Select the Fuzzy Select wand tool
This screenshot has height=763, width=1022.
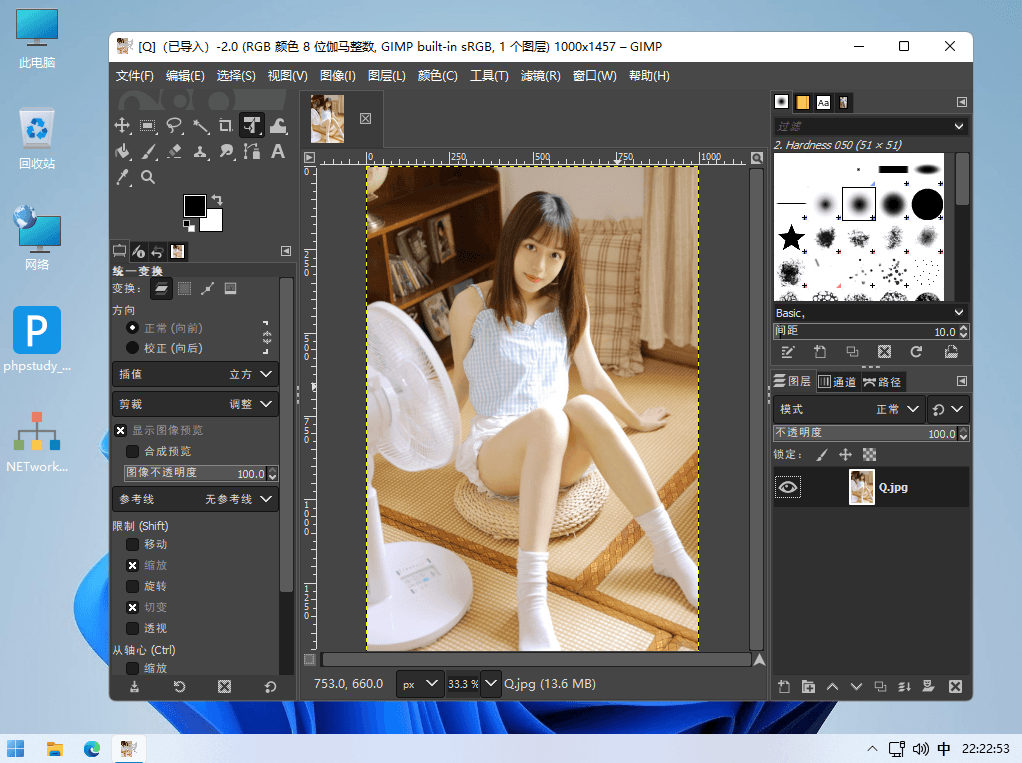[x=200, y=125]
